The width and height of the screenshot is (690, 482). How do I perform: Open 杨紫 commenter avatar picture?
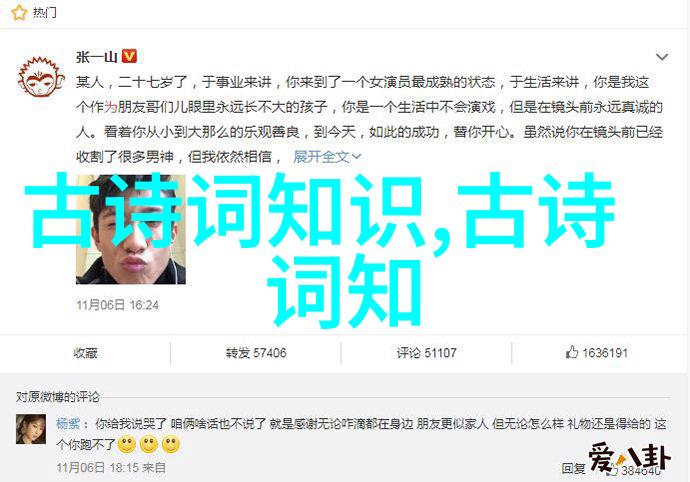tap(31, 429)
